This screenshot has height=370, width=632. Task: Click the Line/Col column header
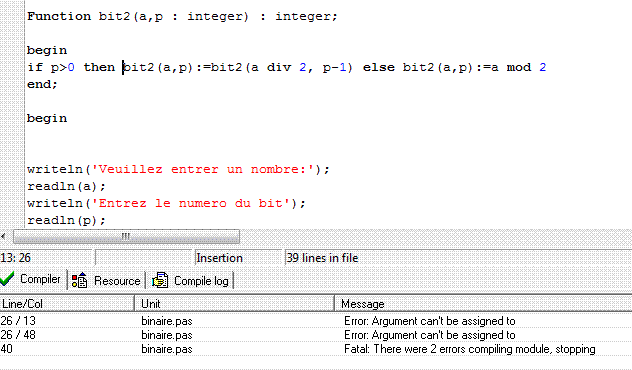tap(67, 303)
